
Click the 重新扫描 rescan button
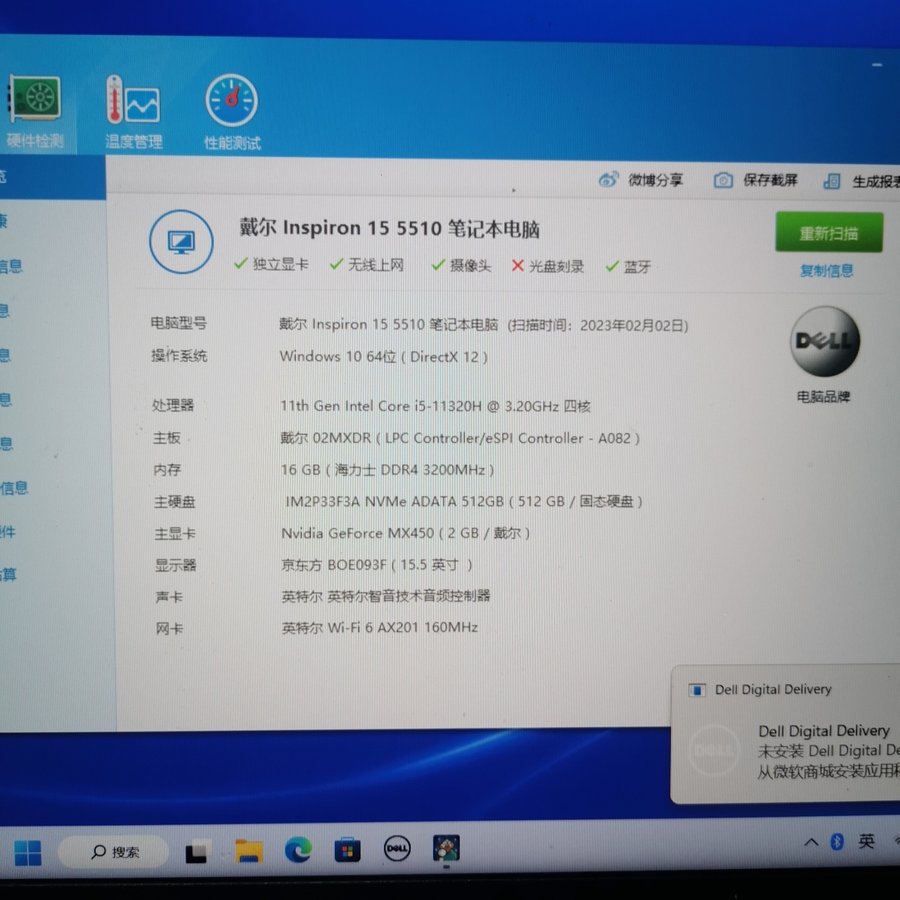tap(829, 232)
